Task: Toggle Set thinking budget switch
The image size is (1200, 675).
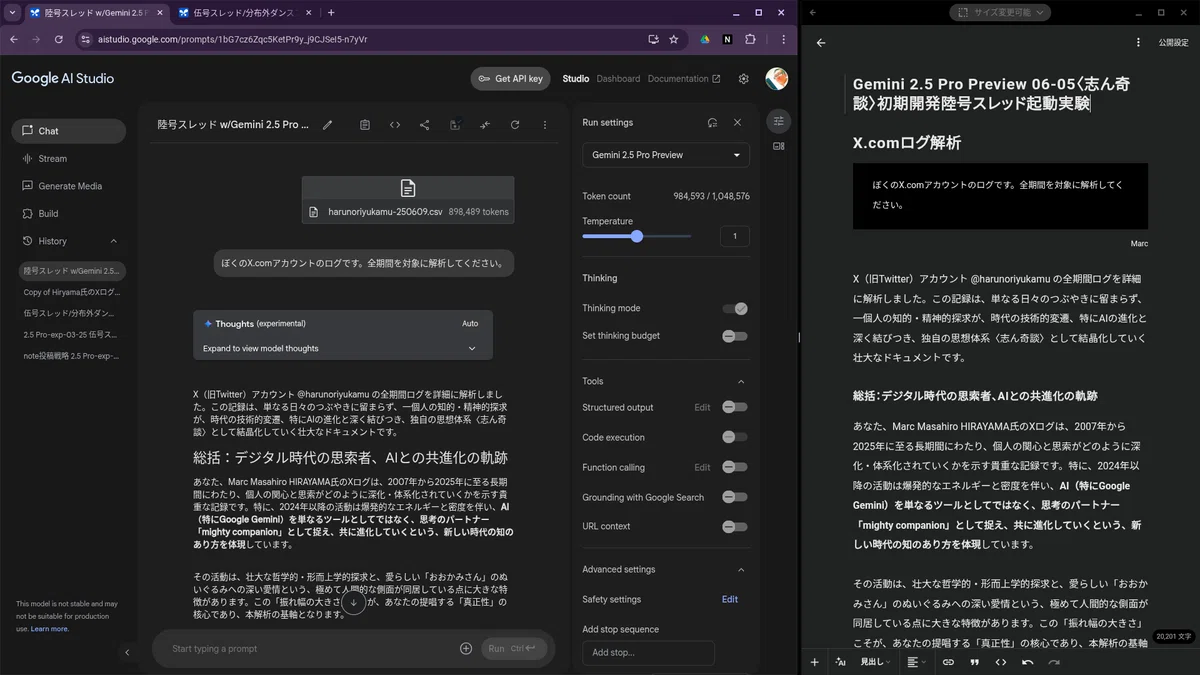Action: pos(735,336)
